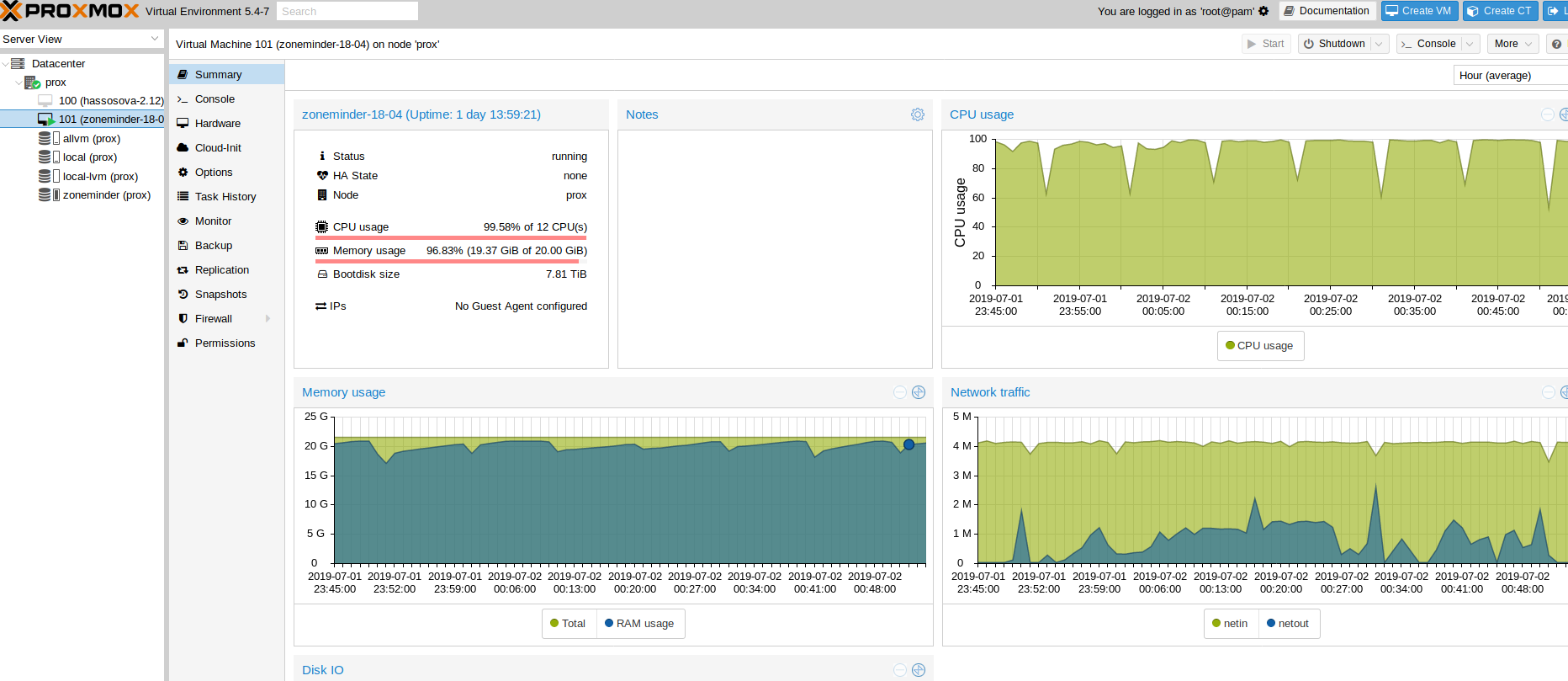Click the CPU usage chip icon

pyautogui.click(x=321, y=227)
